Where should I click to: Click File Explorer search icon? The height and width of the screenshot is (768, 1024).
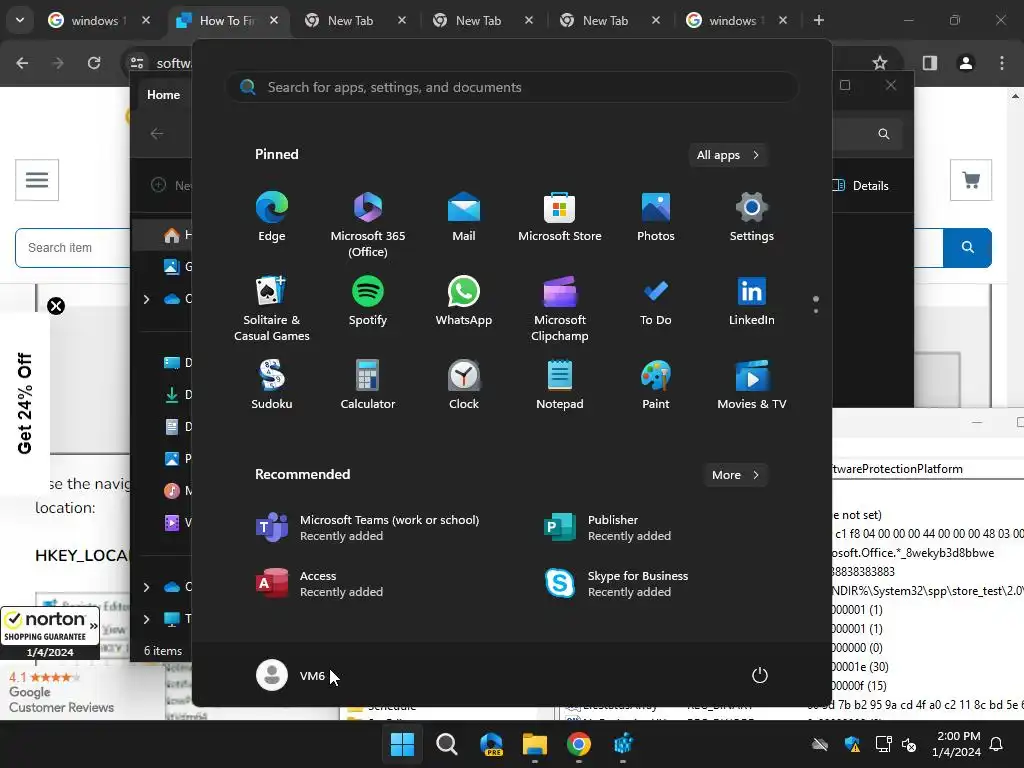884,134
